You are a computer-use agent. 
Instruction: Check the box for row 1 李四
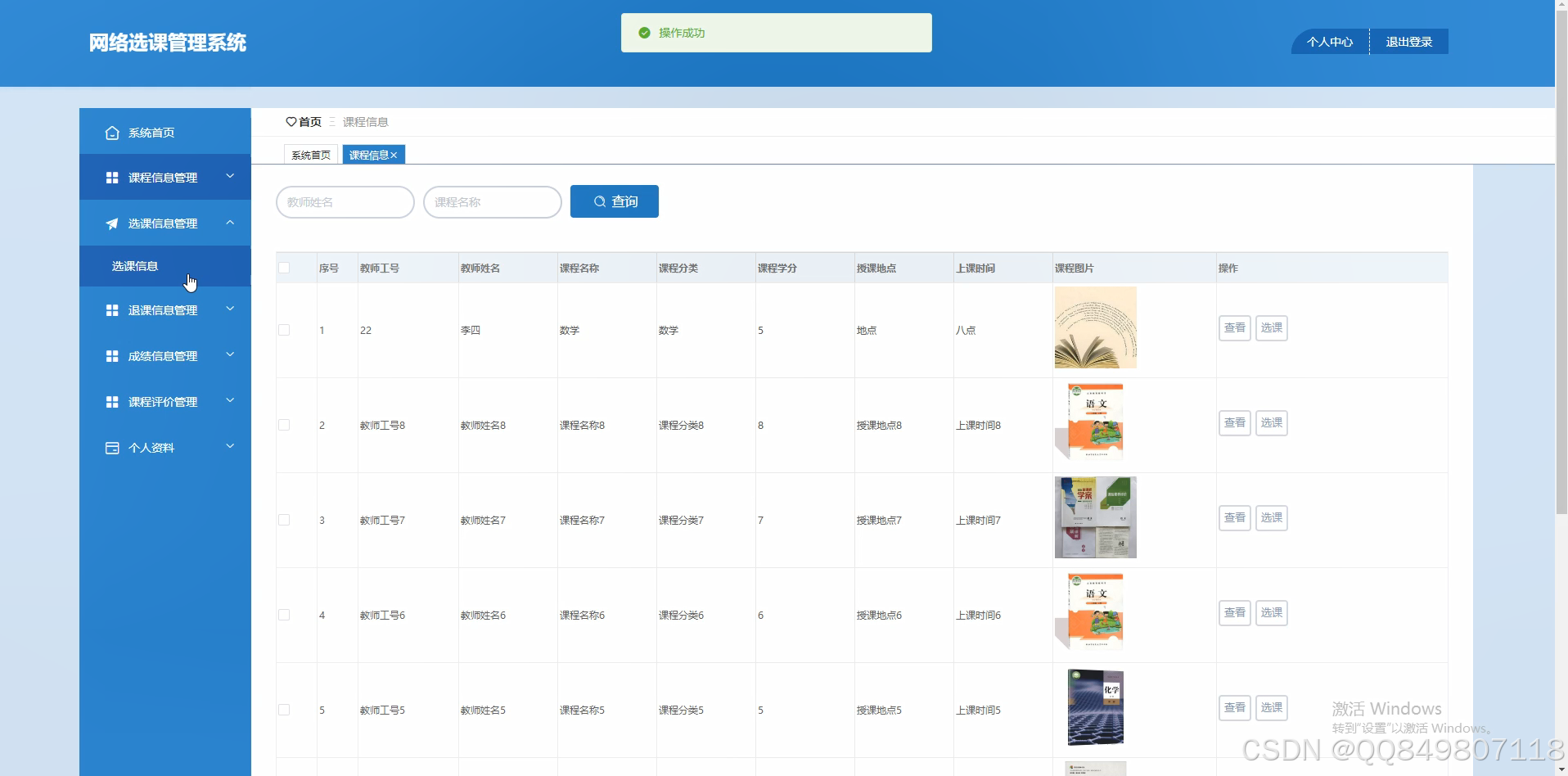(284, 330)
